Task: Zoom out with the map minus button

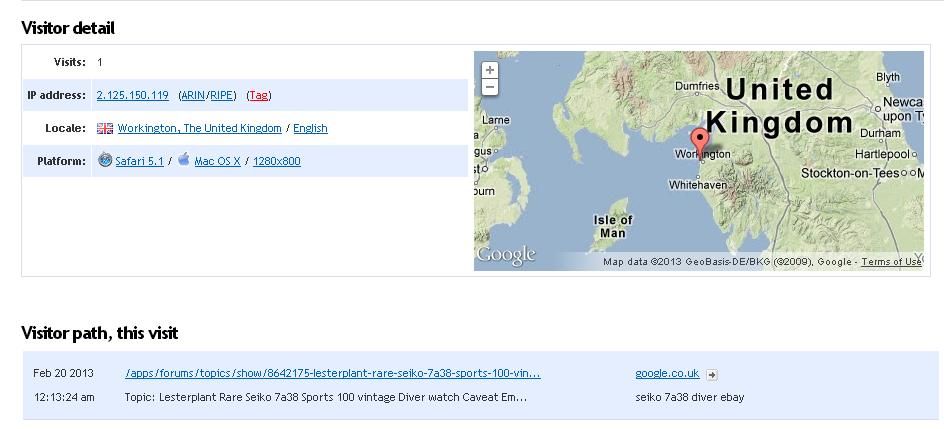Action: coord(490,87)
